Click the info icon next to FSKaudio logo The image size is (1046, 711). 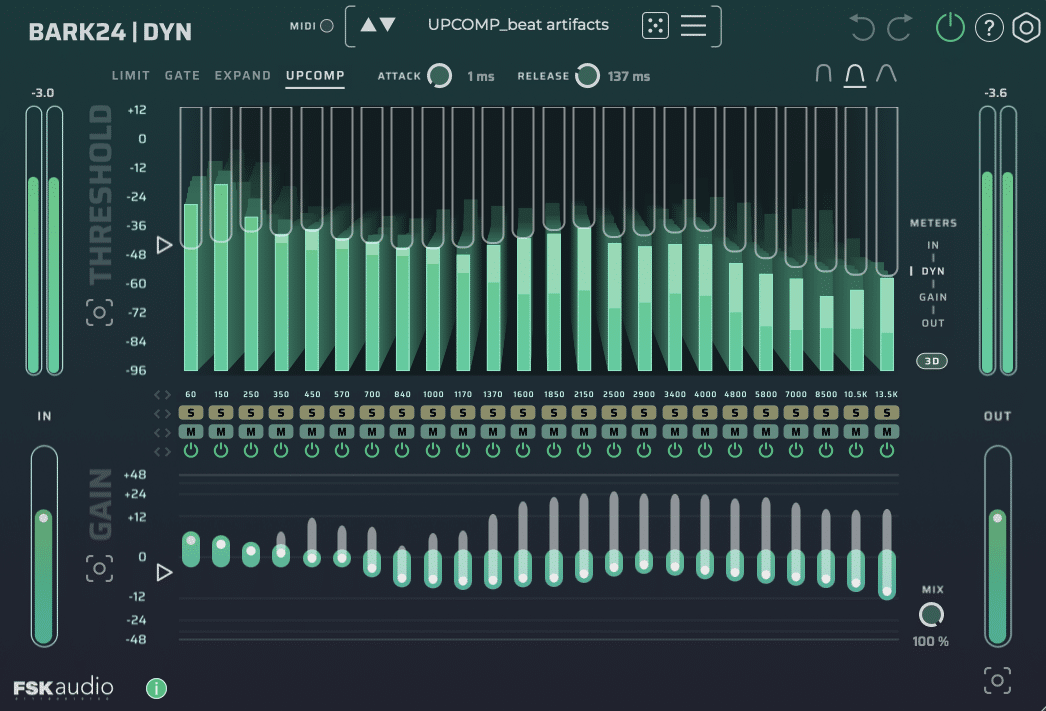155,688
